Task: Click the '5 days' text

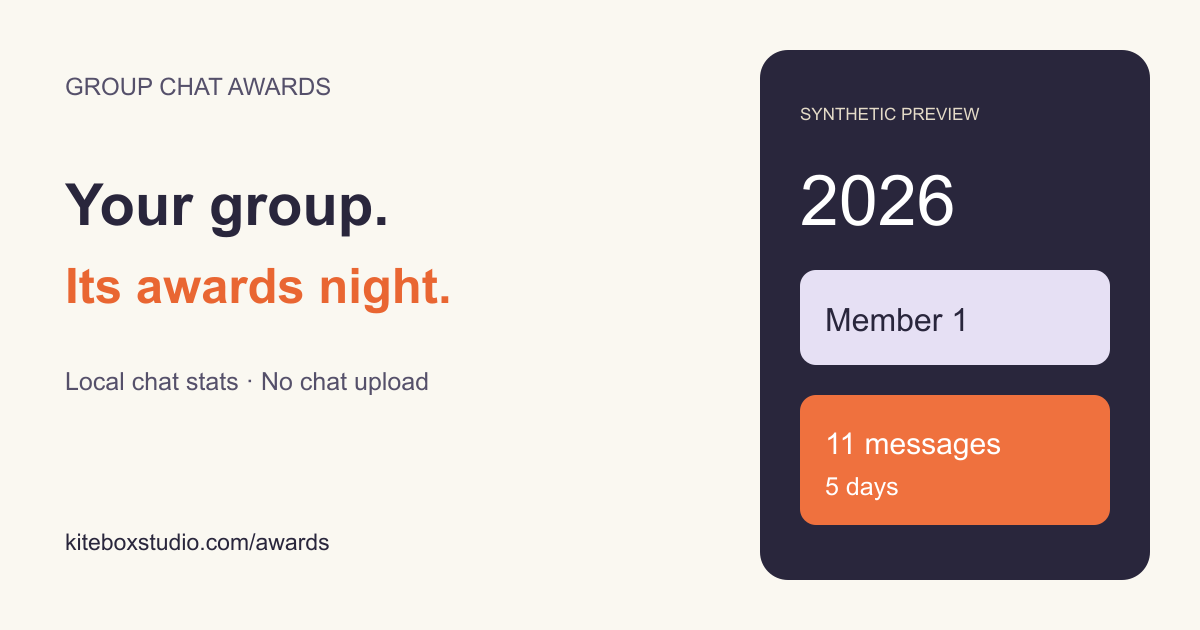Action: [862, 487]
